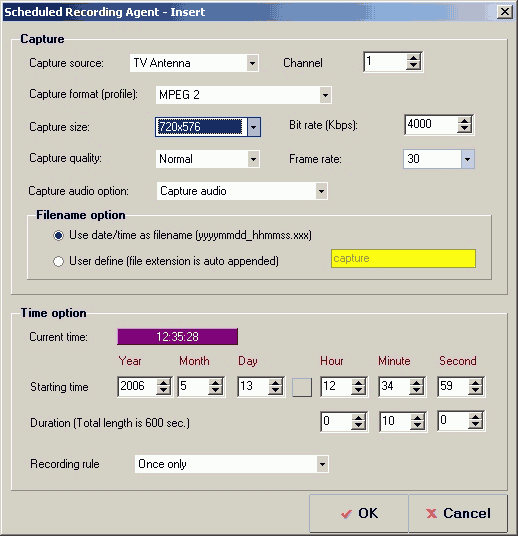Increase the starting Day spinner
This screenshot has height=536, width=518.
point(275,383)
